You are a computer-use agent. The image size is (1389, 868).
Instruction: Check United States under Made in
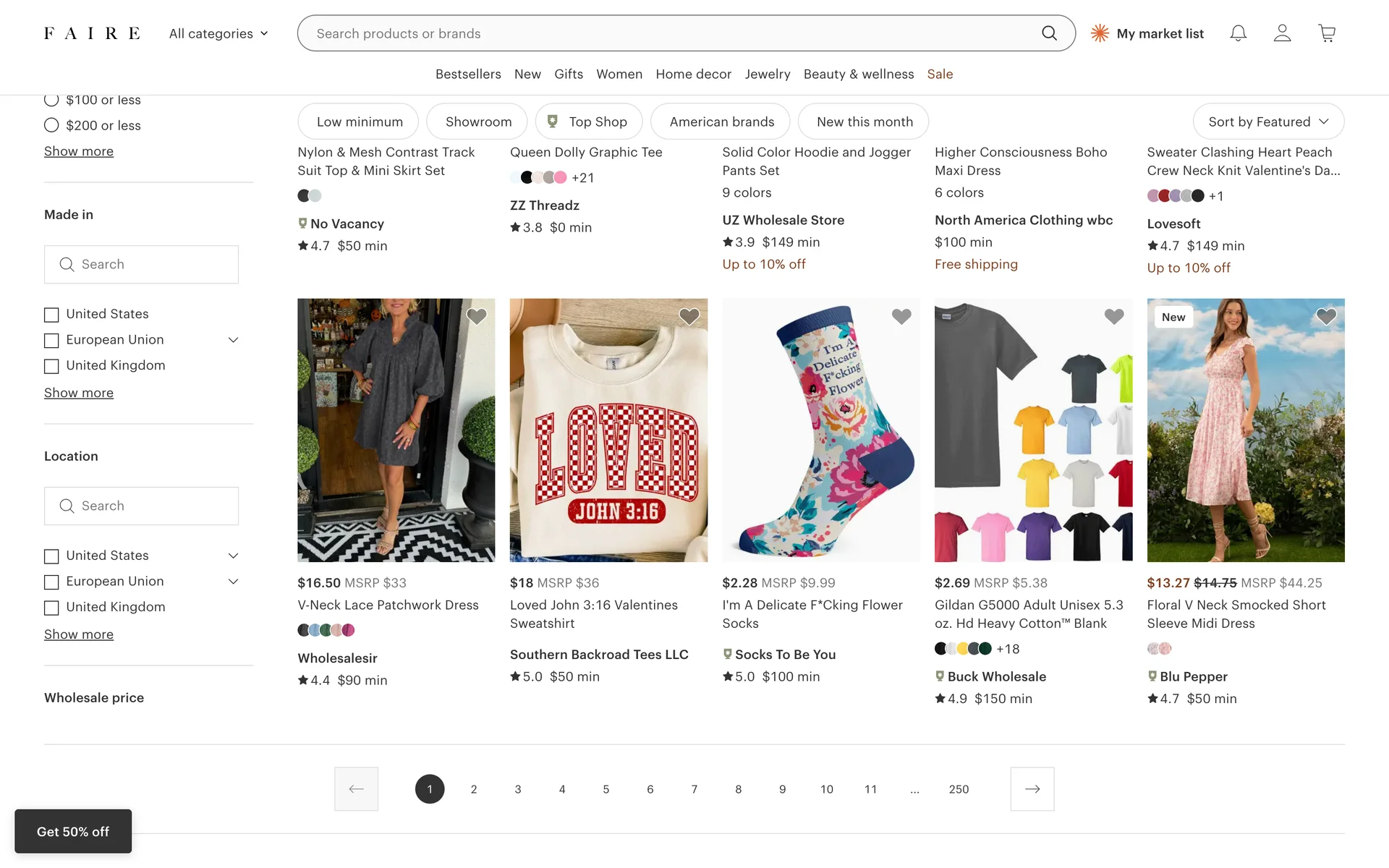tap(51, 315)
